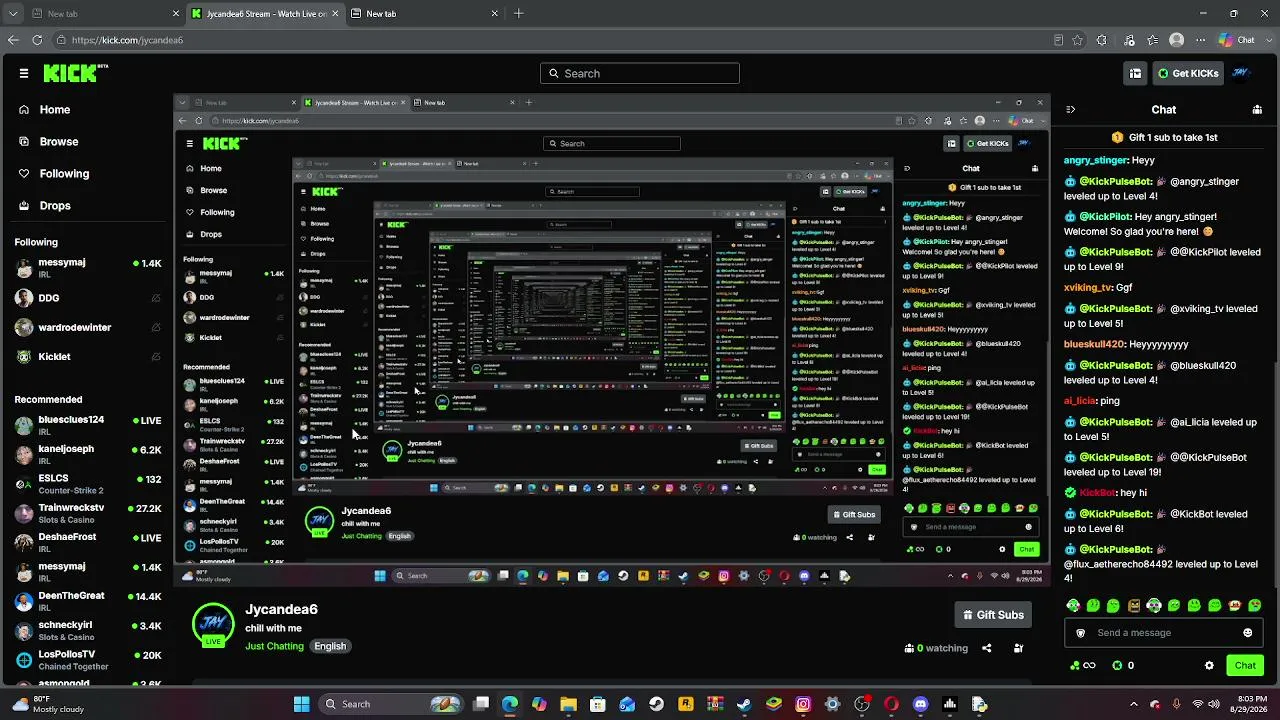Open Windows Start menu
Viewport: 1280px width, 720px height.
(x=301, y=704)
